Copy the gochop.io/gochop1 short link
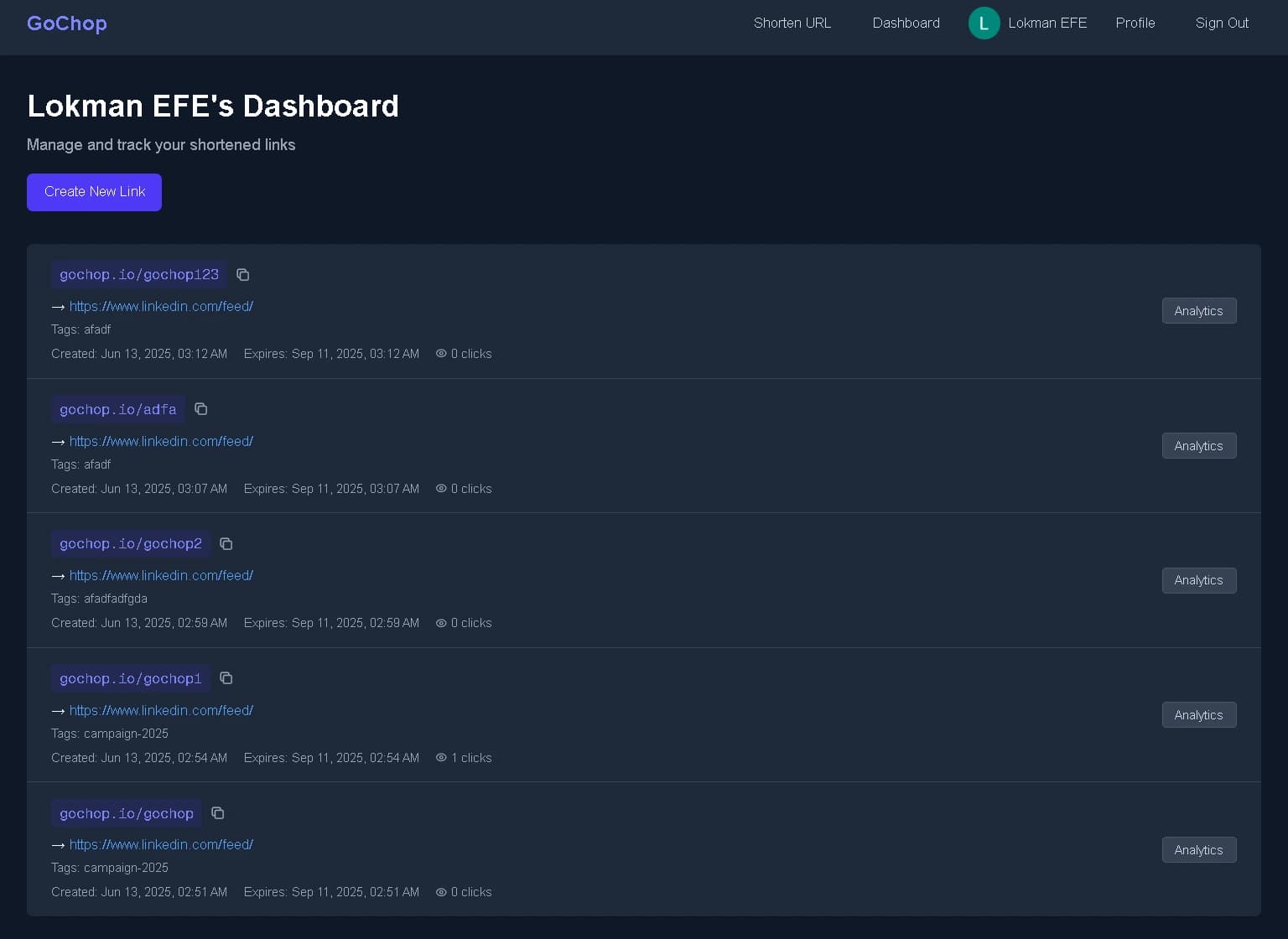The width and height of the screenshot is (1288, 939). point(226,678)
